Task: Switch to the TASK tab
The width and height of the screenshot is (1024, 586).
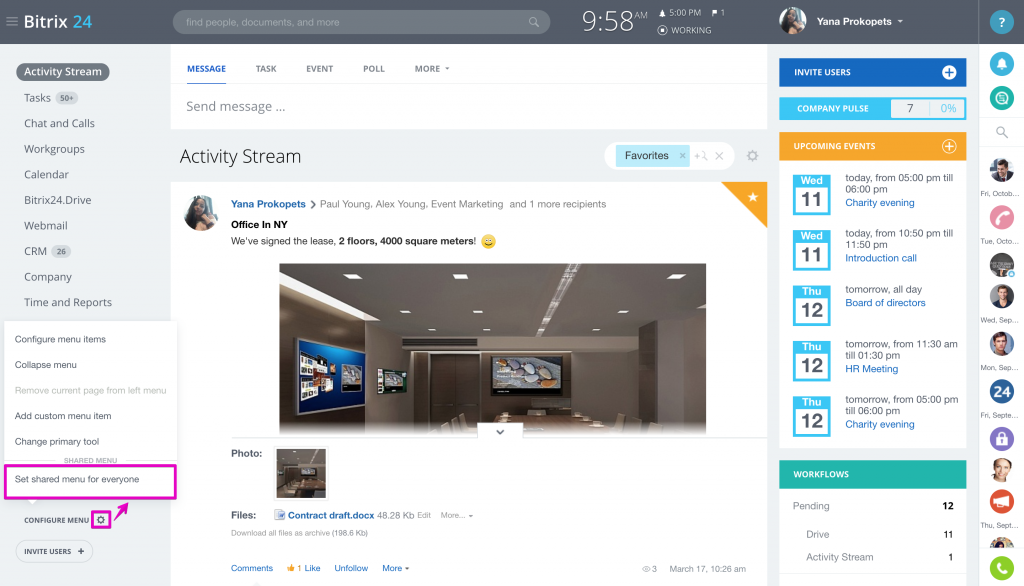Action: (x=266, y=69)
